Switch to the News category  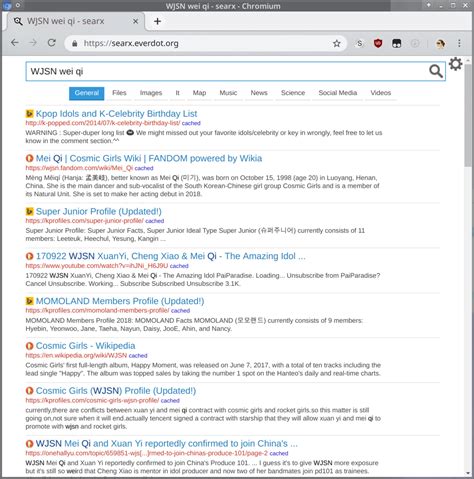[259, 93]
